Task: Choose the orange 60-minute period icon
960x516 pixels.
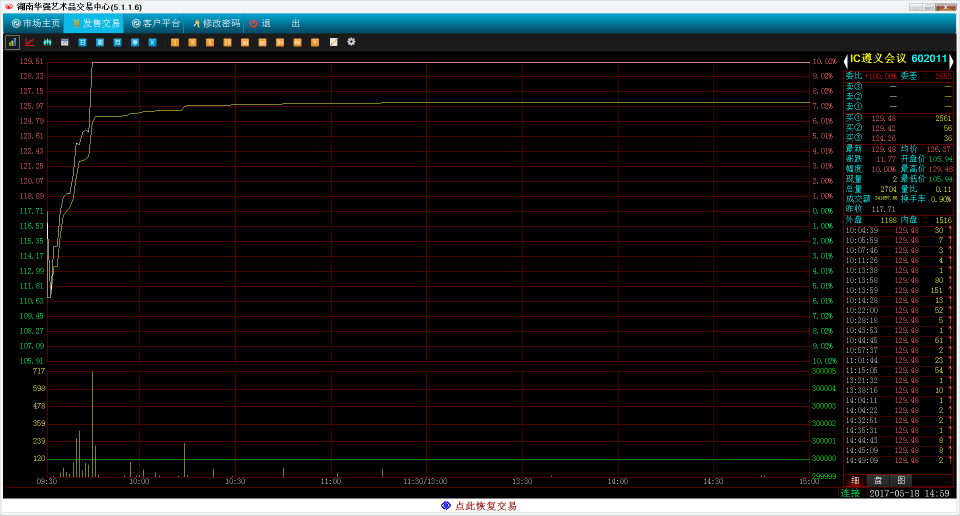Action: click(262, 42)
